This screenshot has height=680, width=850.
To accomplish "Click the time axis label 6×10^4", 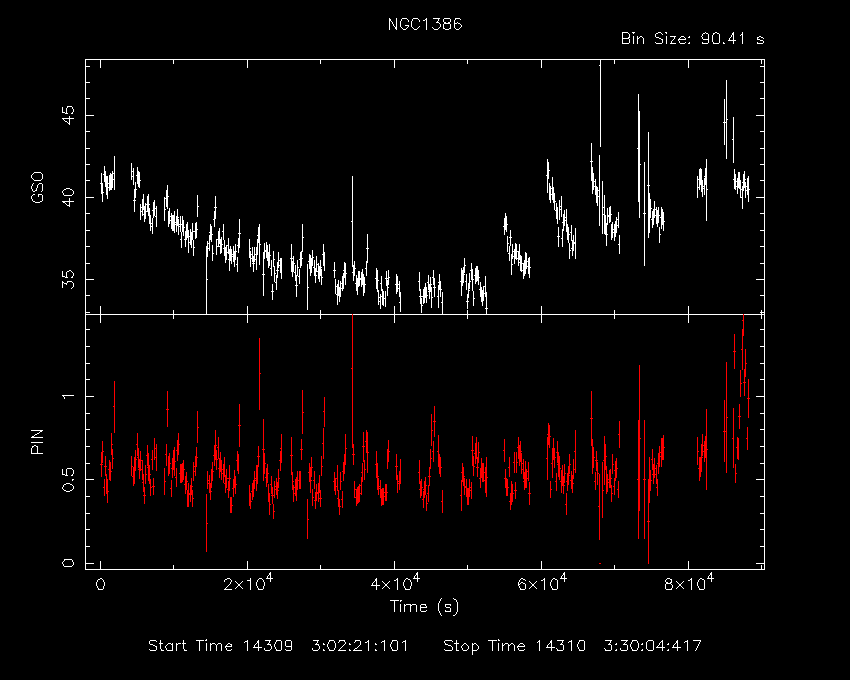I will (x=542, y=583).
